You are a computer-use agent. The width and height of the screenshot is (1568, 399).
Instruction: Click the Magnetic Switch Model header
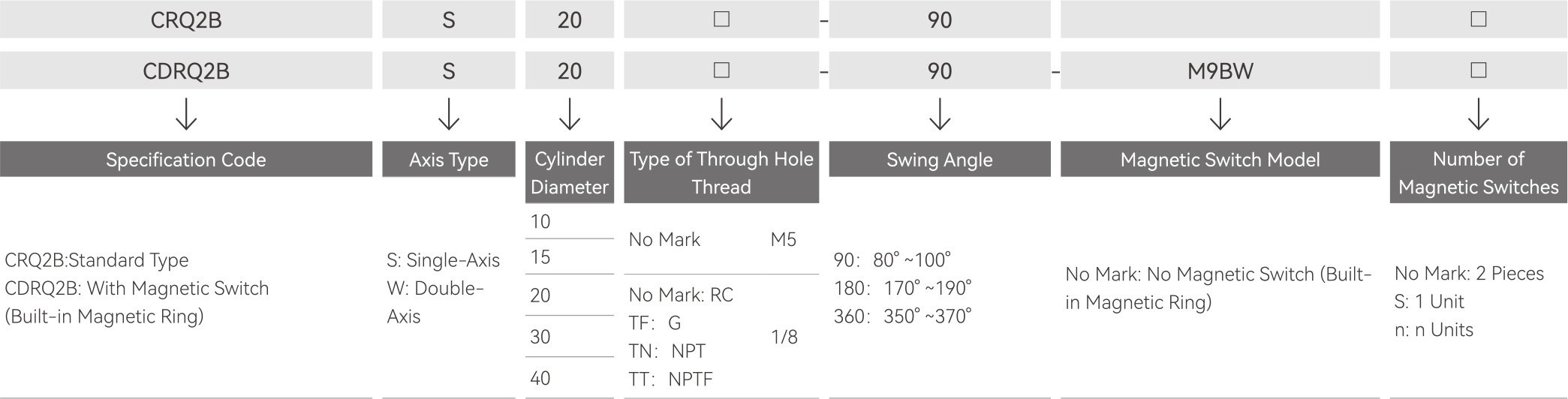click(1220, 160)
